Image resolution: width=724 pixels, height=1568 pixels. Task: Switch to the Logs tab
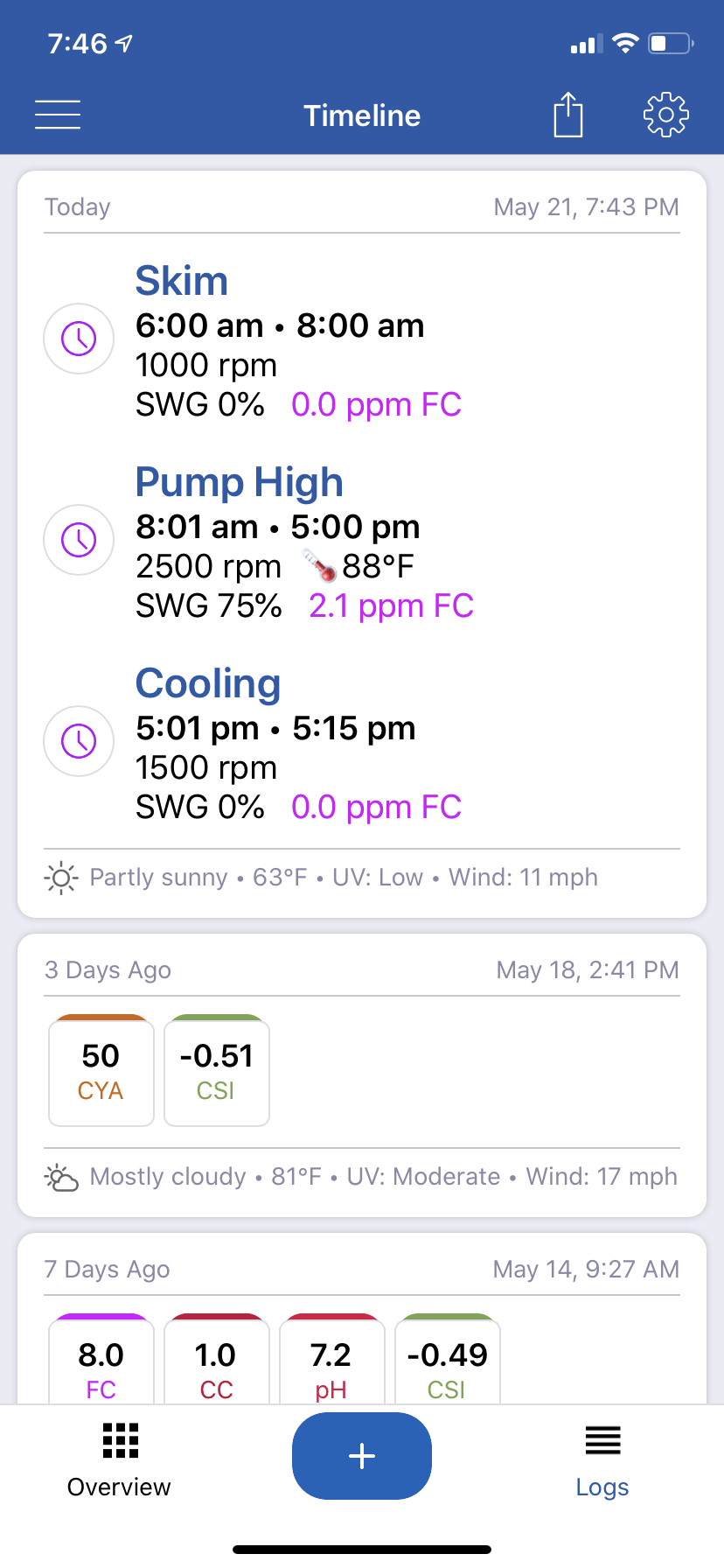[602, 1462]
